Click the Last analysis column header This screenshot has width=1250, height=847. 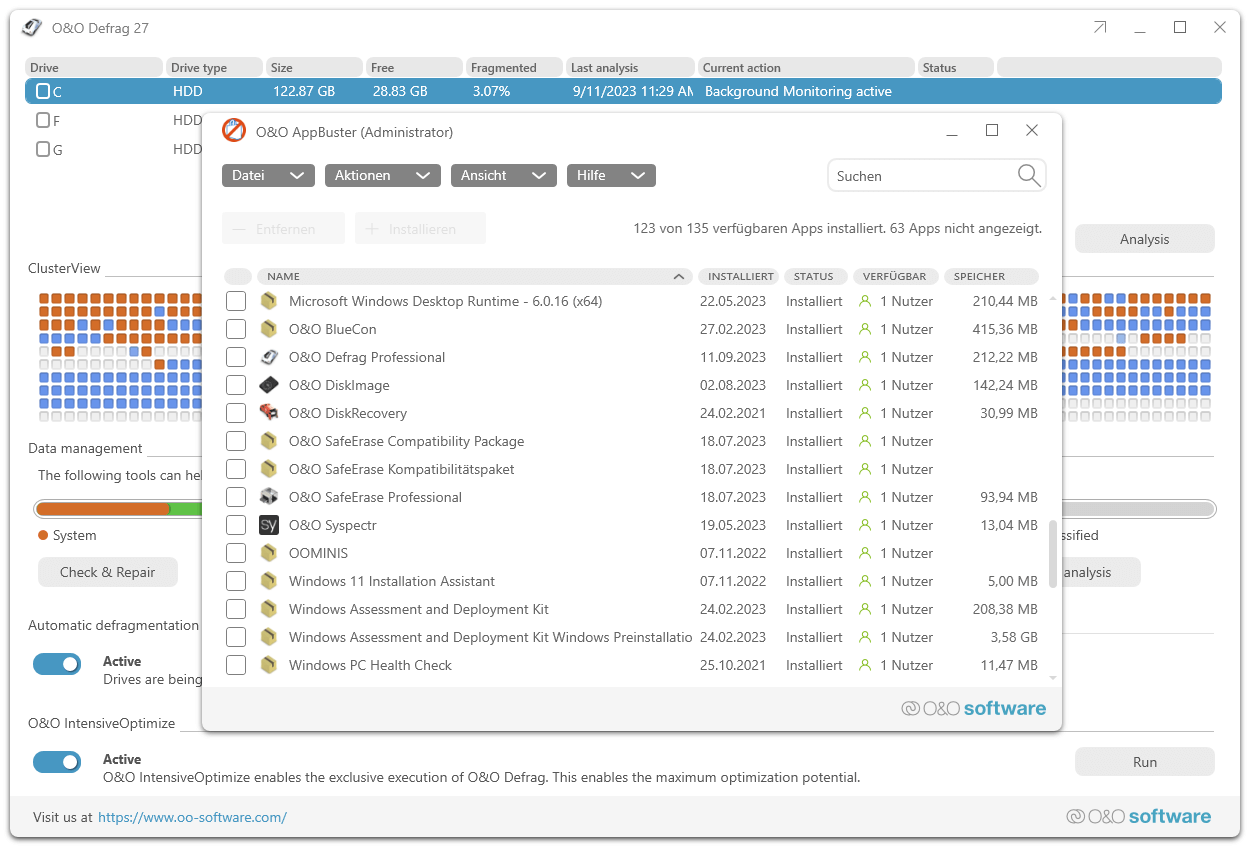pyautogui.click(x=630, y=67)
